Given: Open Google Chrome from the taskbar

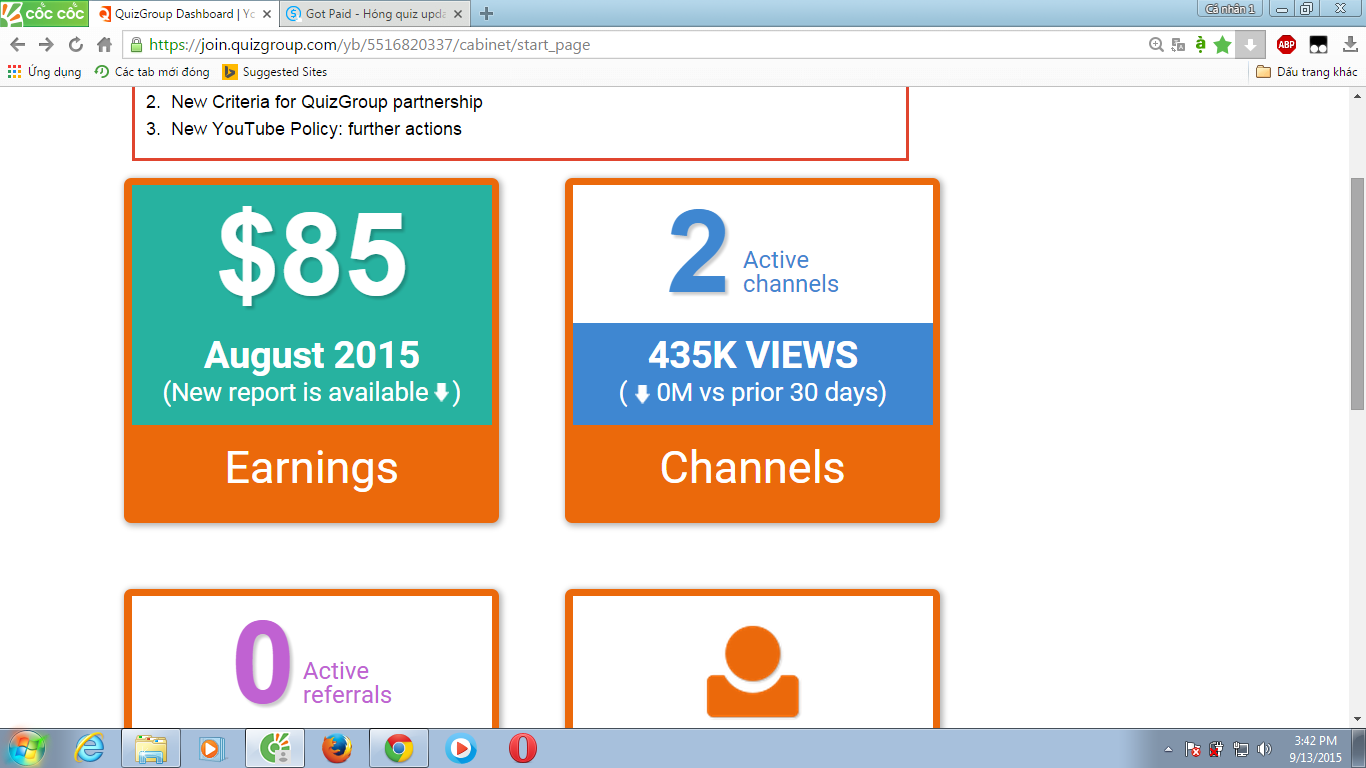Looking at the screenshot, I should click(x=399, y=748).
